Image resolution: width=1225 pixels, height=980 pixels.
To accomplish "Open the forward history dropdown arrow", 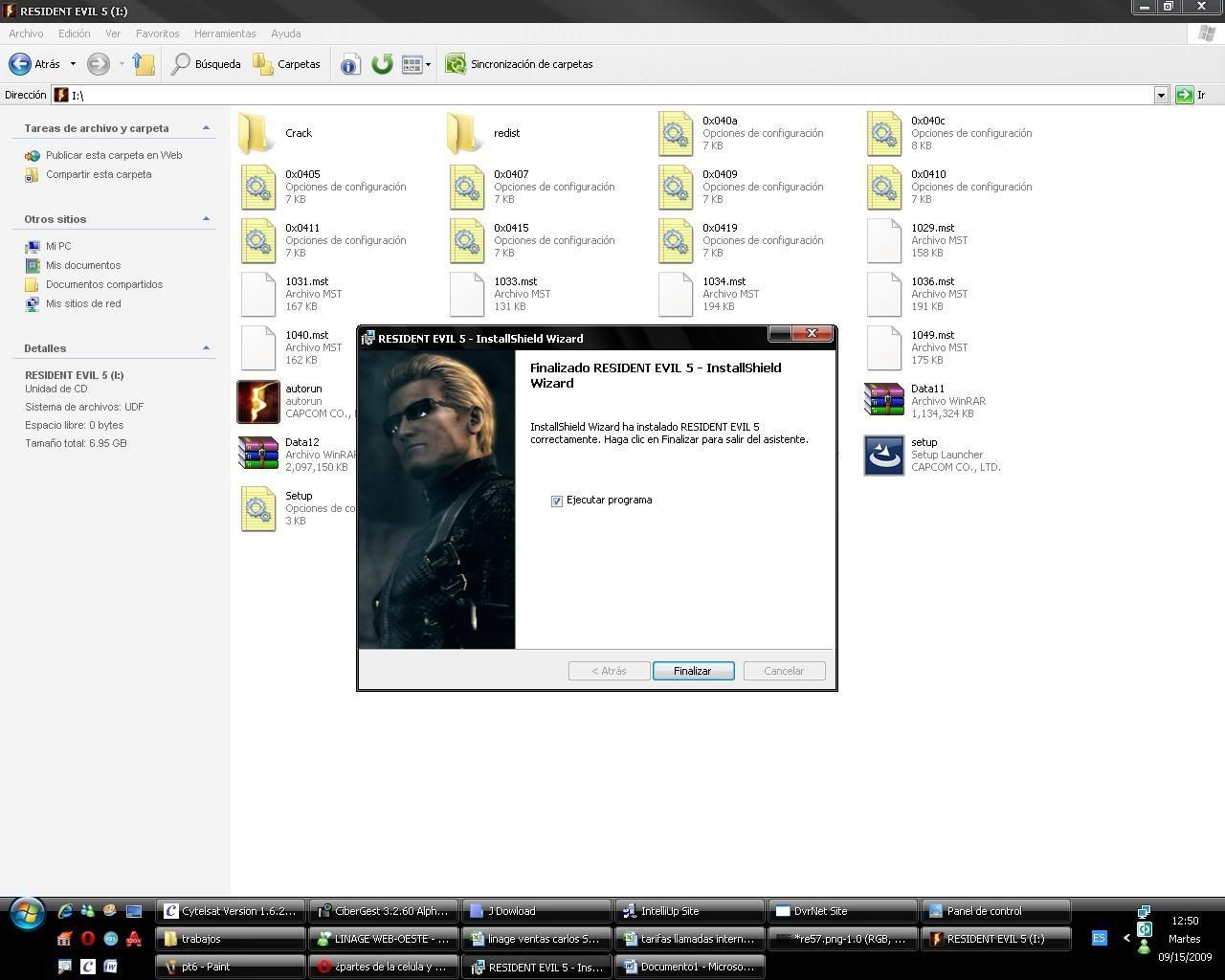I will pyautogui.click(x=121, y=64).
